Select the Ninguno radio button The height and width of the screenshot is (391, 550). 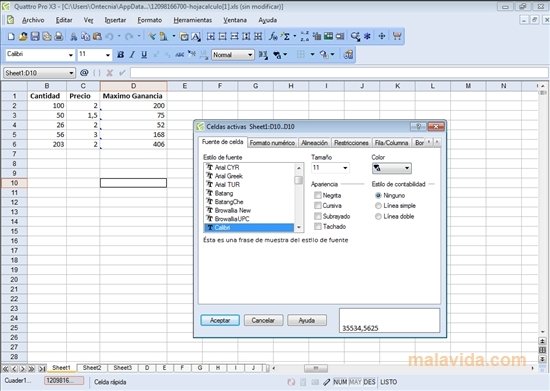coord(378,195)
